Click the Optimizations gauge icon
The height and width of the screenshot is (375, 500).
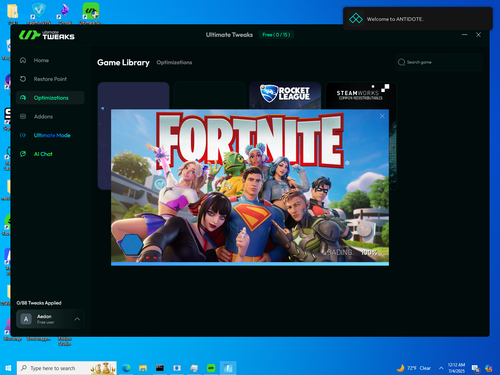coord(23,98)
